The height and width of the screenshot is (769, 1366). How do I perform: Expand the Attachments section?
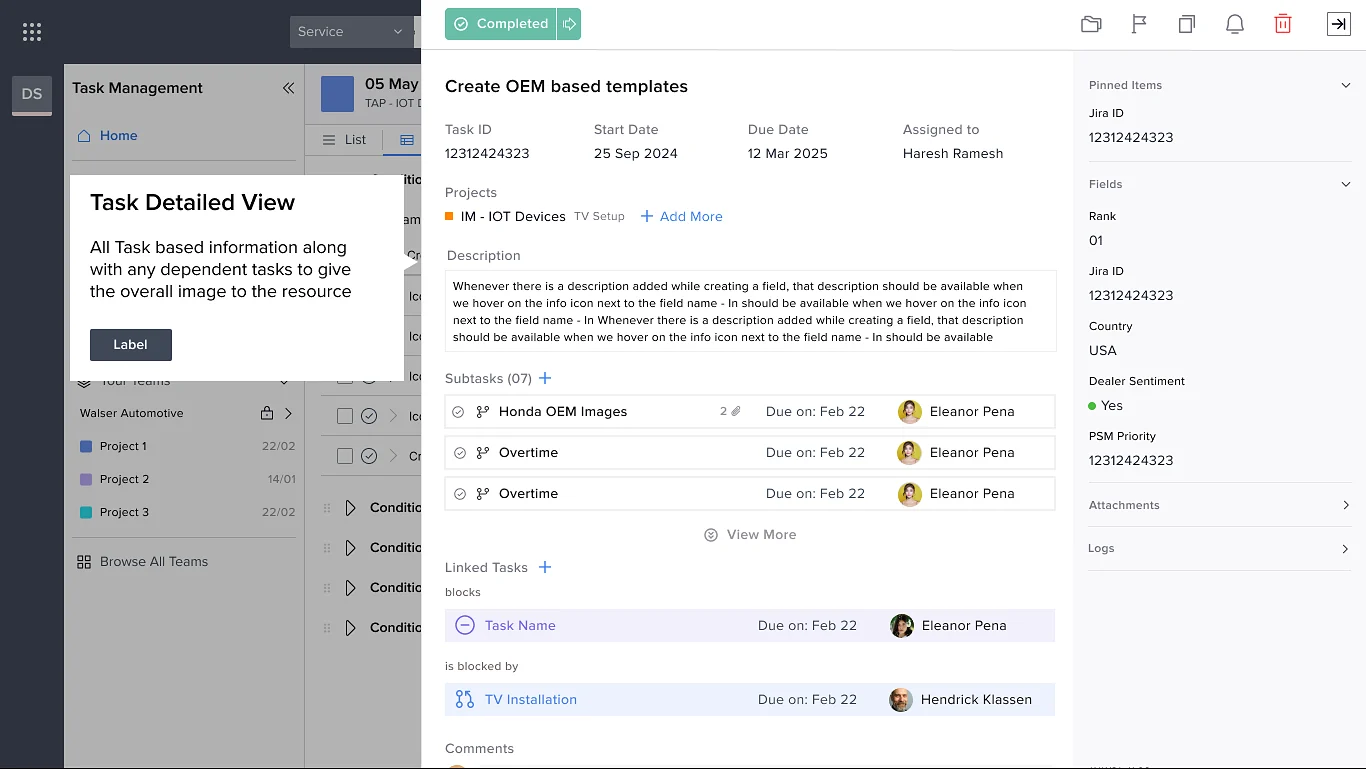tap(1346, 505)
